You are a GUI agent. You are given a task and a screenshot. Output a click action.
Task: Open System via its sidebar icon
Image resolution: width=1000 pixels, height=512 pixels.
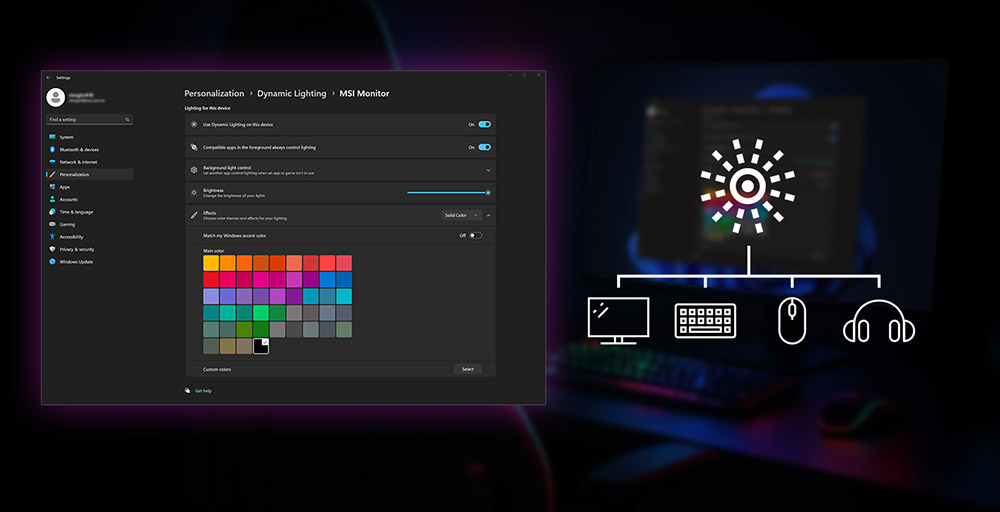point(52,137)
